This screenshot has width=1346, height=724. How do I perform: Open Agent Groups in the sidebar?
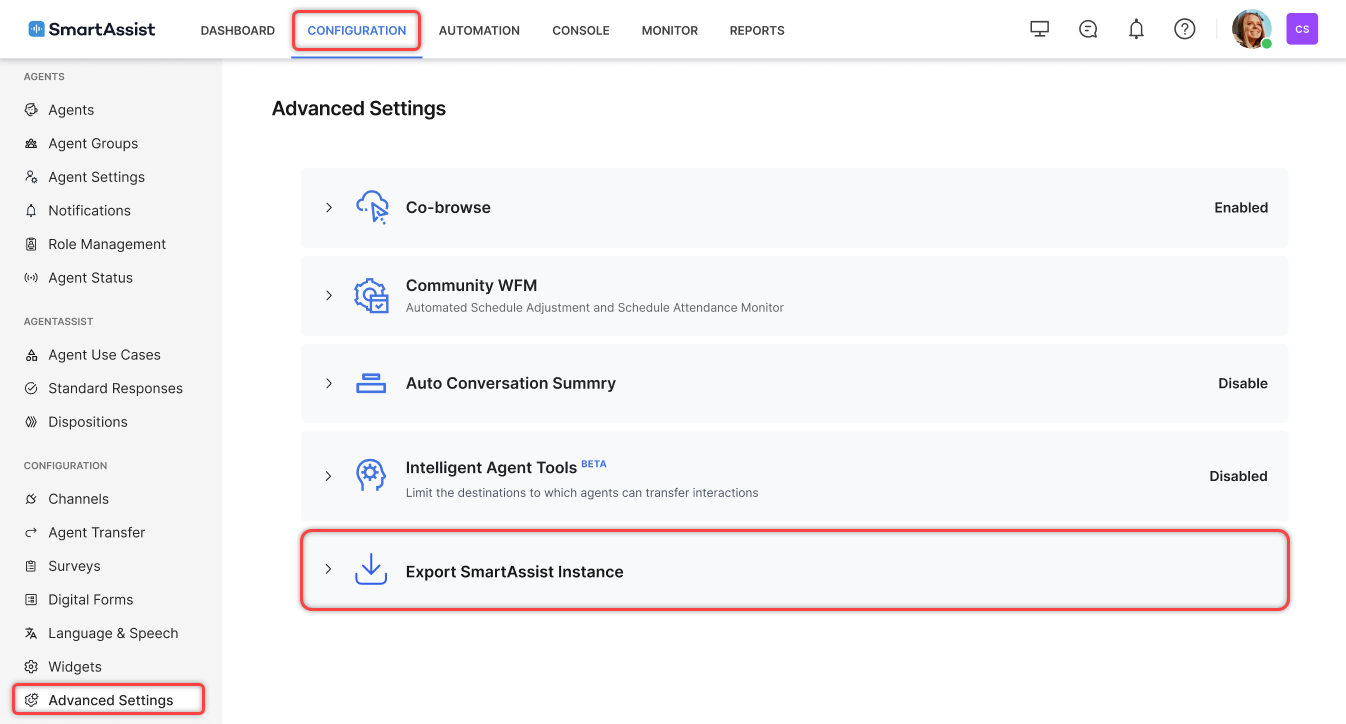click(x=93, y=144)
